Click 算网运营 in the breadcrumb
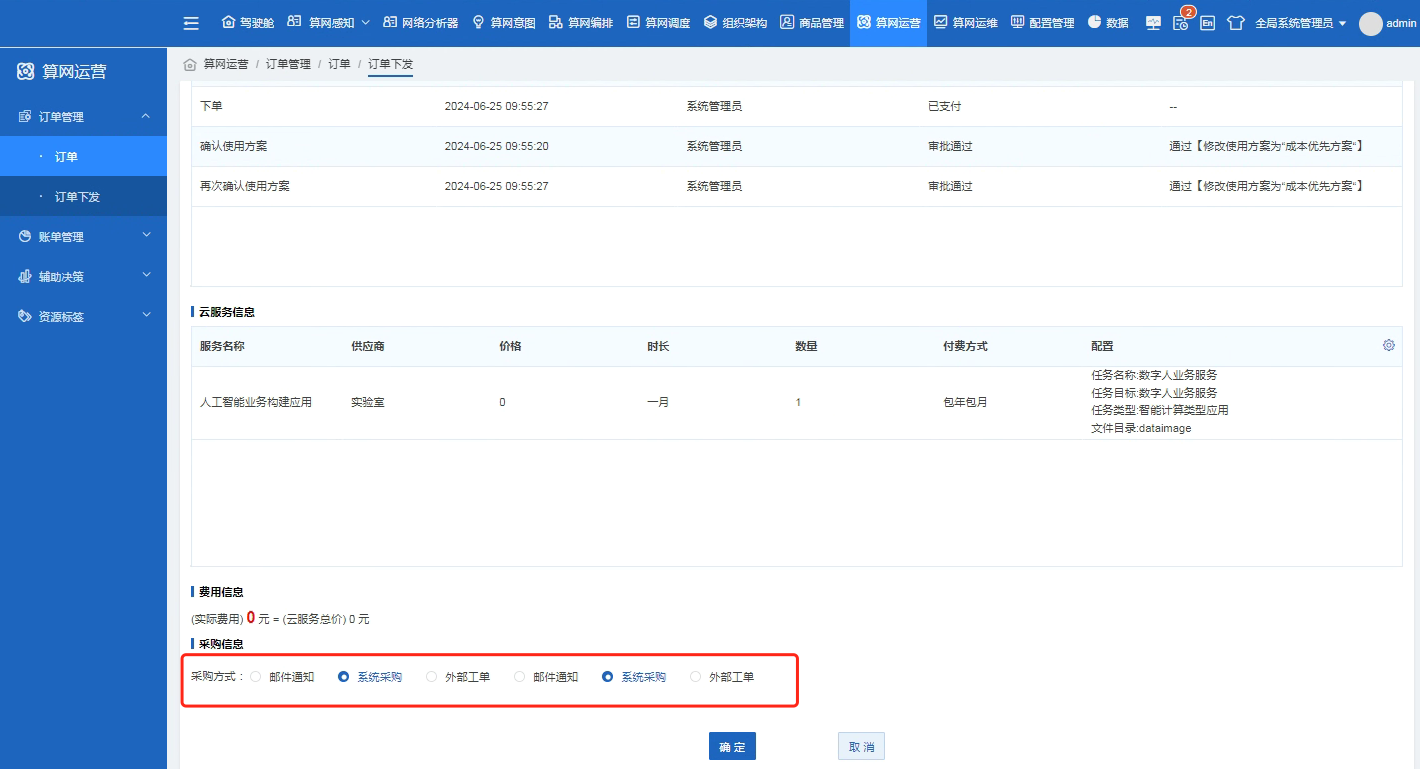The image size is (1420, 769). (x=226, y=64)
